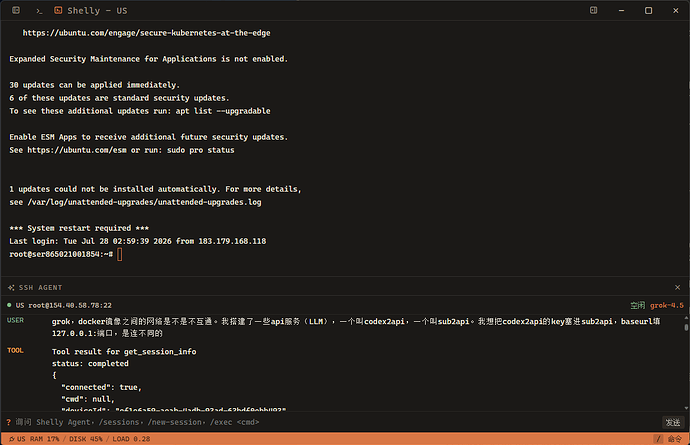Click the 30 updates can be applied line
This screenshot has height=445, width=690.
pyautogui.click(x=95, y=85)
